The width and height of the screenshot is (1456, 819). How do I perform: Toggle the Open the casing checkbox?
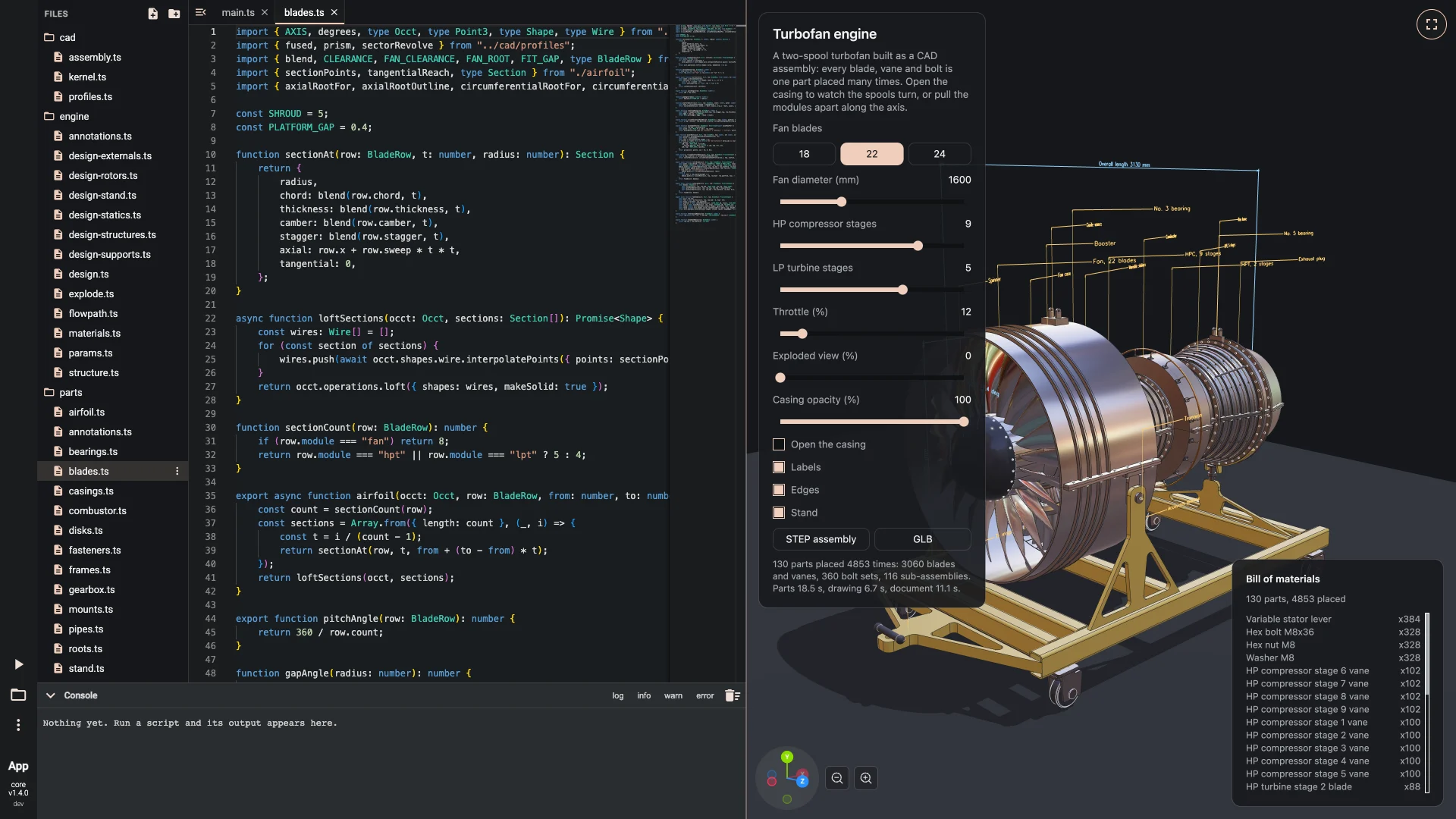tap(779, 444)
